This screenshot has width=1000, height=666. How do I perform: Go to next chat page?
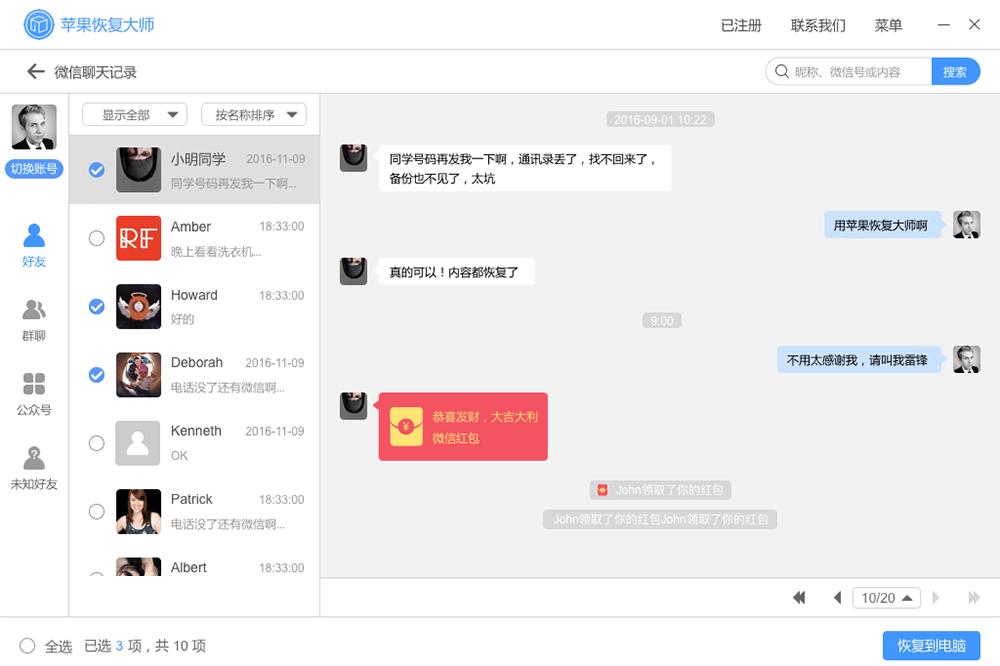[x=936, y=597]
